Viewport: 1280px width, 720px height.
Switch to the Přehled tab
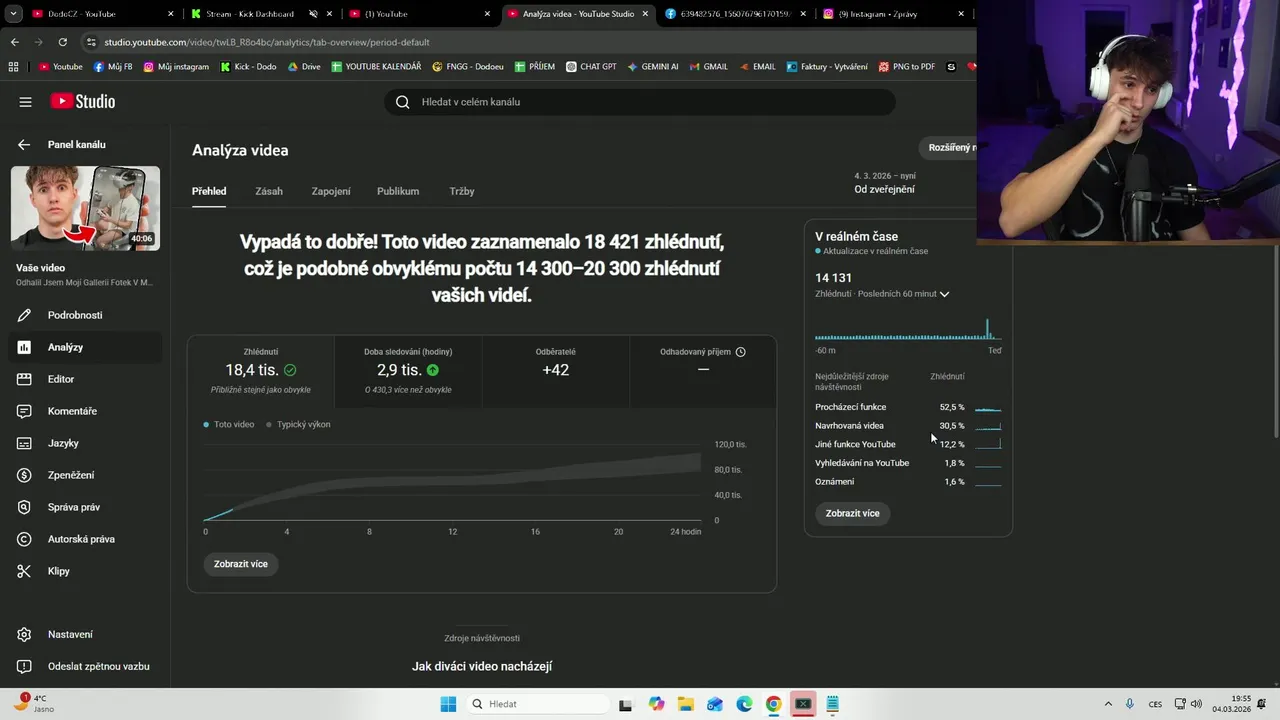[209, 191]
